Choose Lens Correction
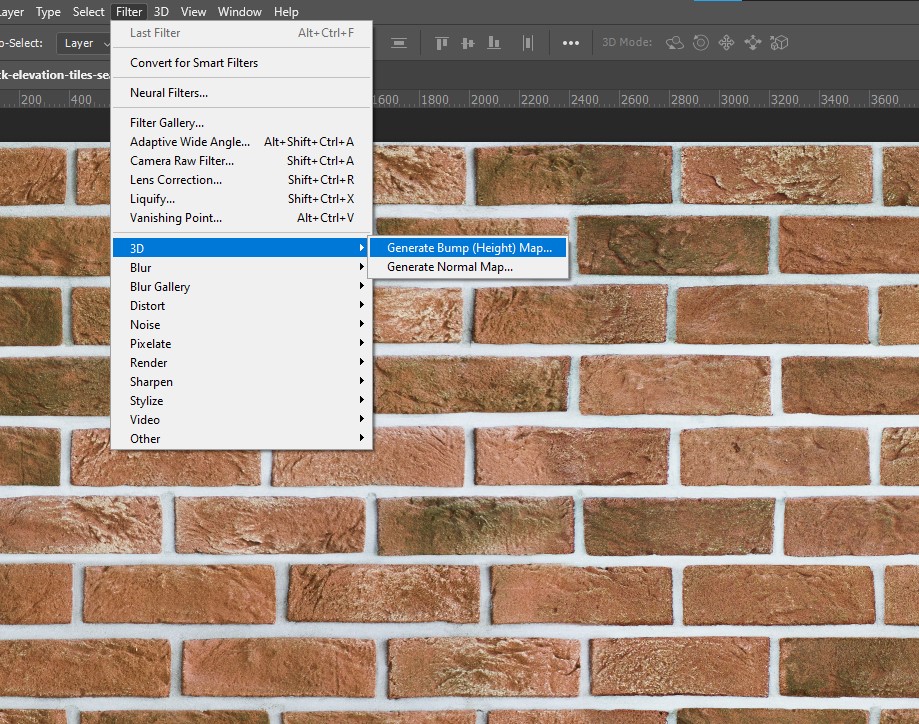The height and width of the screenshot is (724, 919). click(241, 180)
